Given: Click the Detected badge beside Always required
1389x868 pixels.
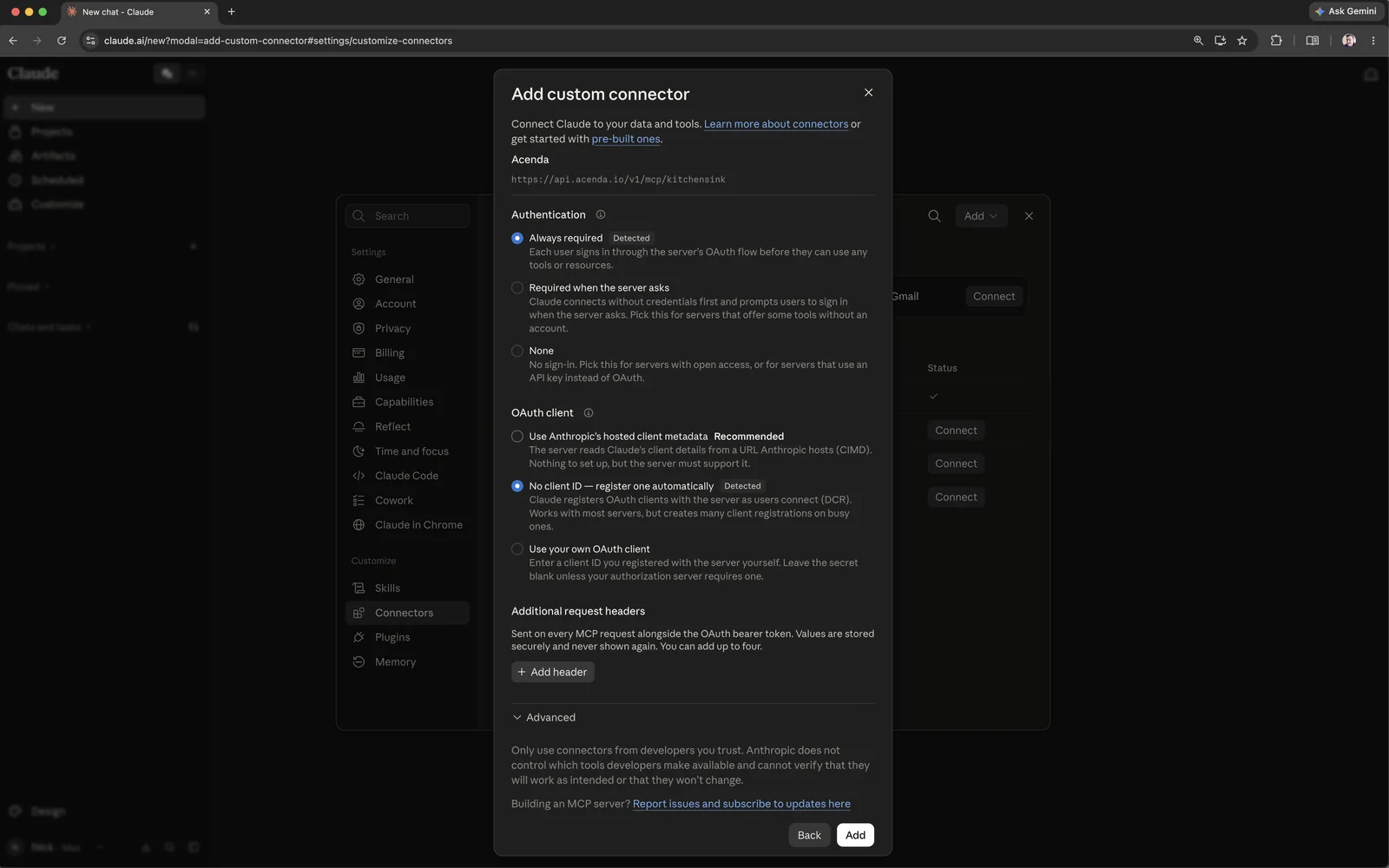Looking at the screenshot, I should [x=631, y=238].
